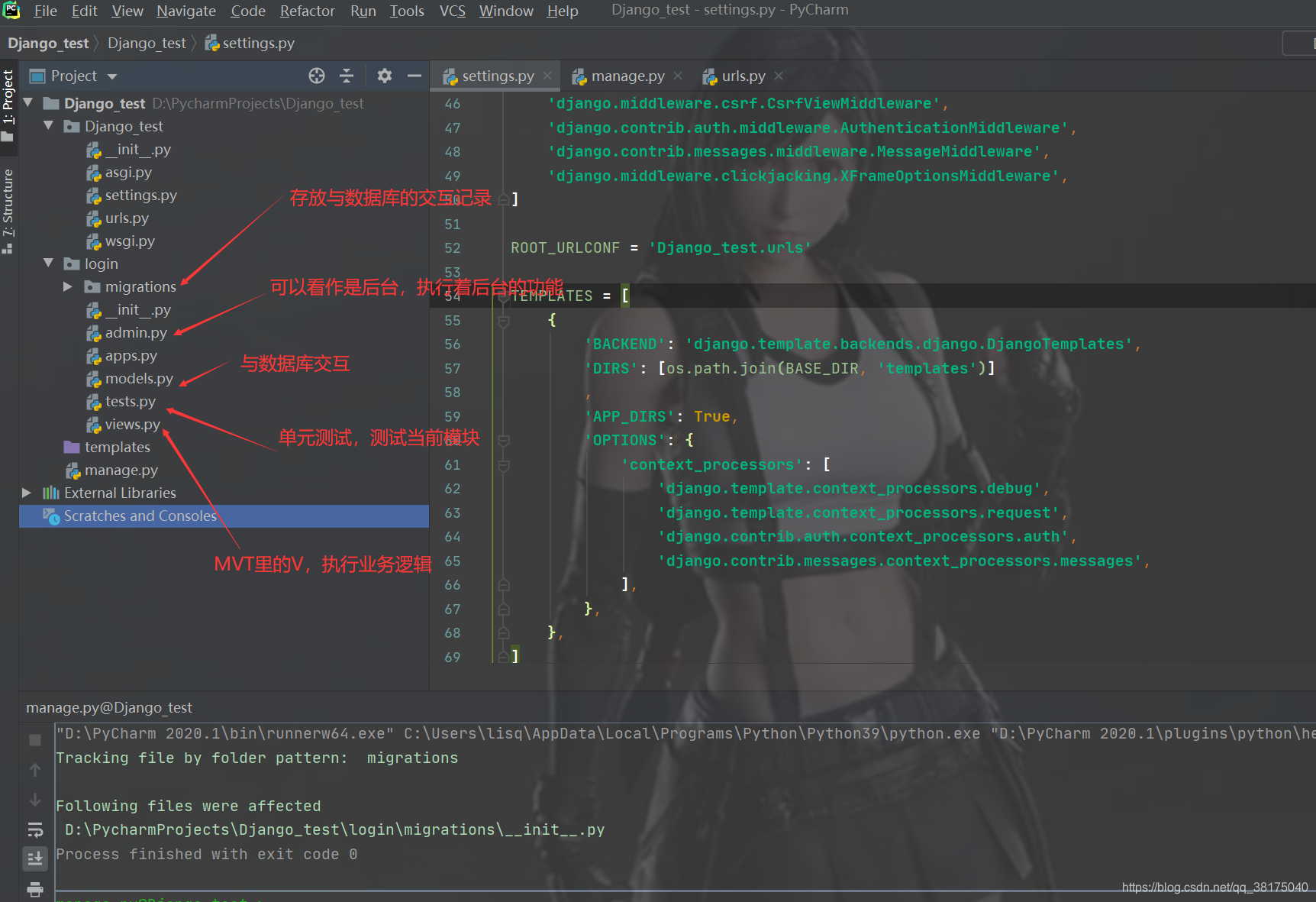Screen dimensions: 1316x902
Task: Expand the migrations folder
Action: [x=68, y=286]
